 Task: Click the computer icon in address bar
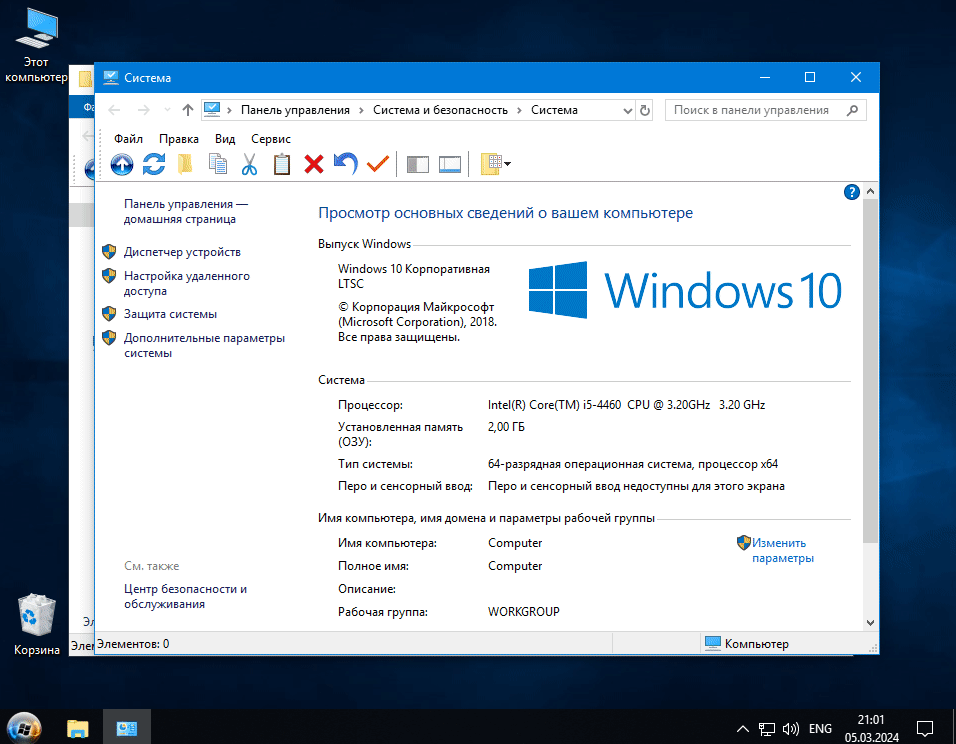(212, 110)
